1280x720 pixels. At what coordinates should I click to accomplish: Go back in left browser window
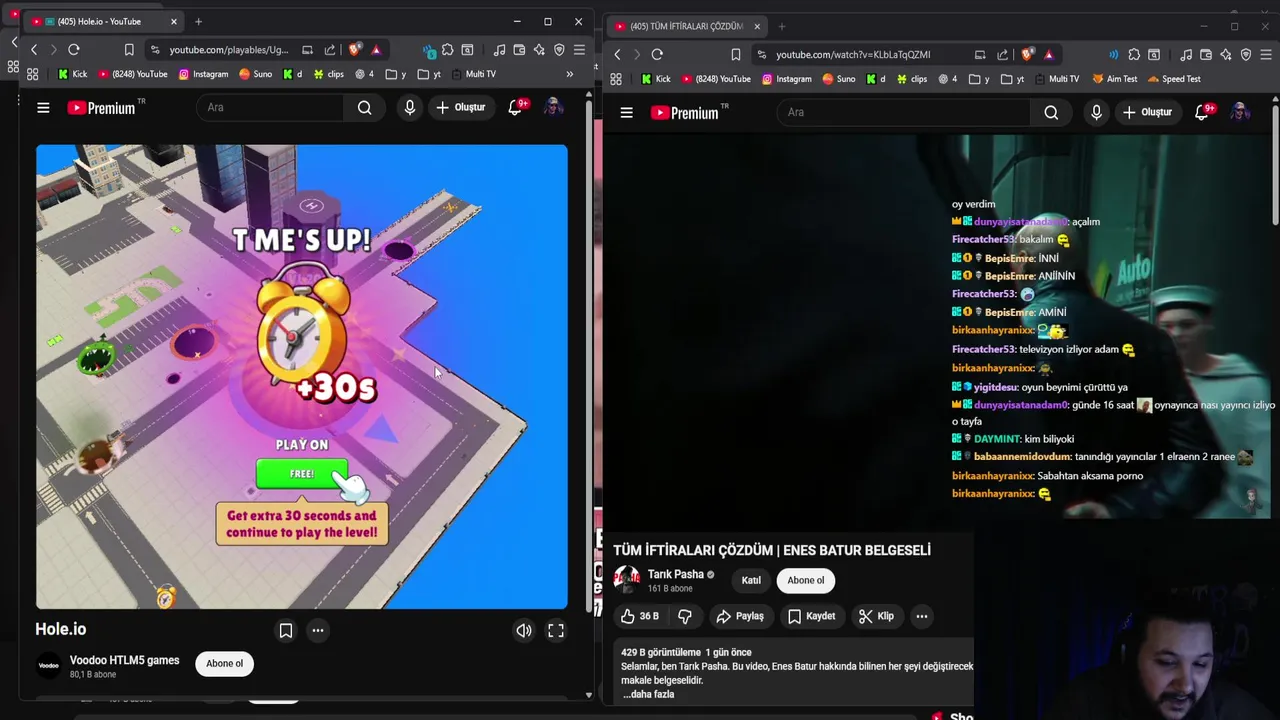[x=34, y=49]
